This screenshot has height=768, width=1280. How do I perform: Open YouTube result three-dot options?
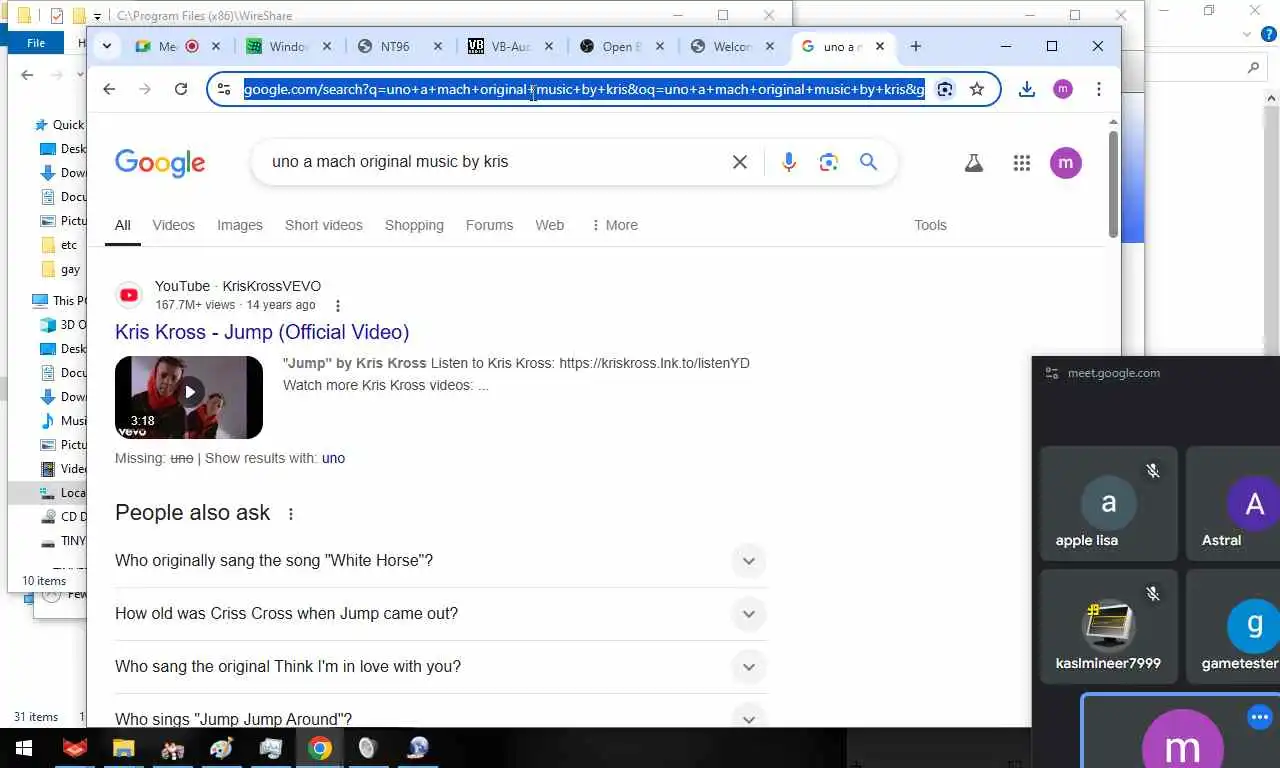(x=338, y=306)
